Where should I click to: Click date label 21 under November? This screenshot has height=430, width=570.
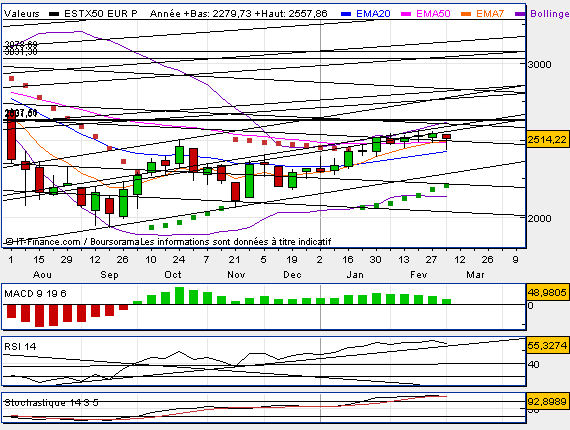pos(234,260)
